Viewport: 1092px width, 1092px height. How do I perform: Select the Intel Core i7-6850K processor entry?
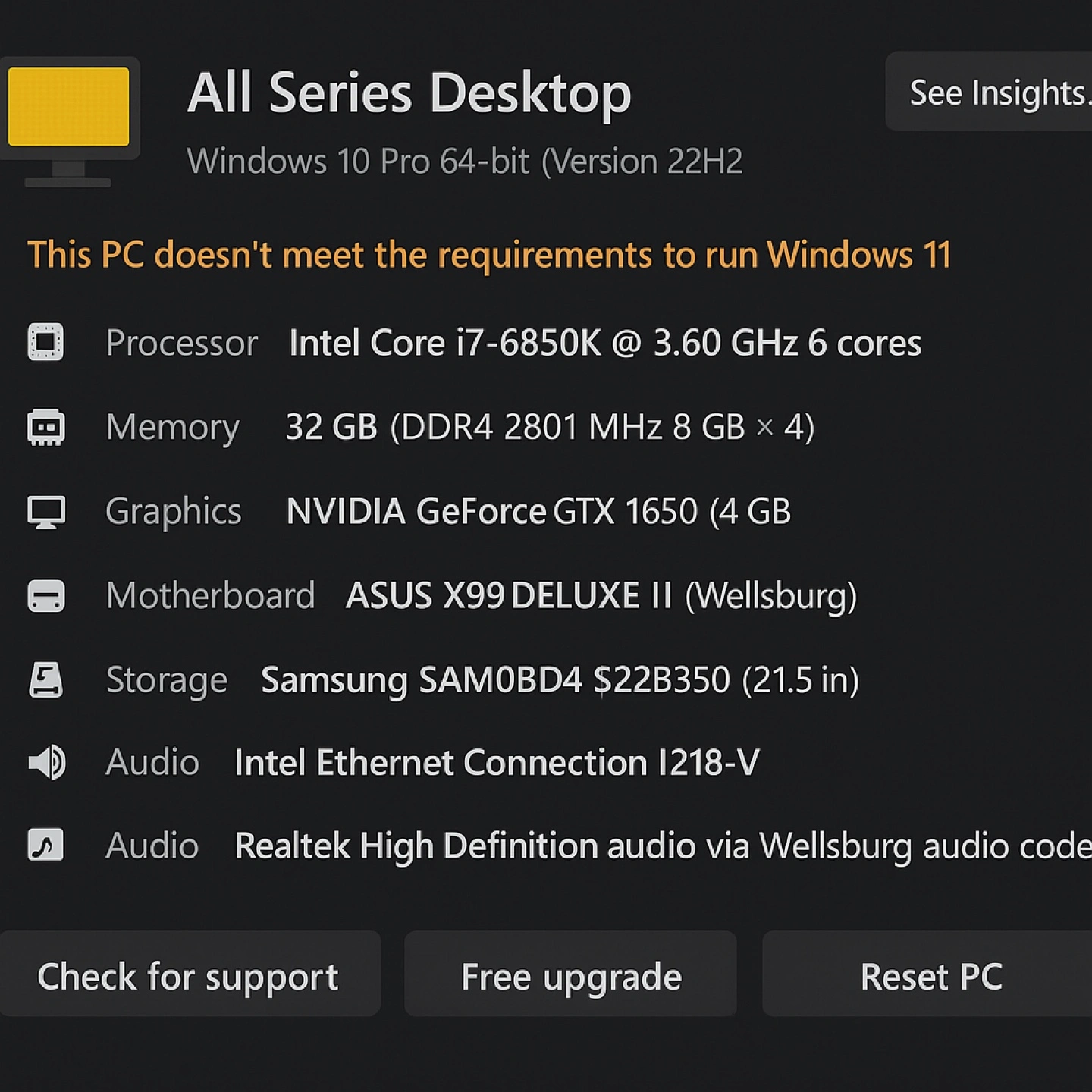click(605, 343)
